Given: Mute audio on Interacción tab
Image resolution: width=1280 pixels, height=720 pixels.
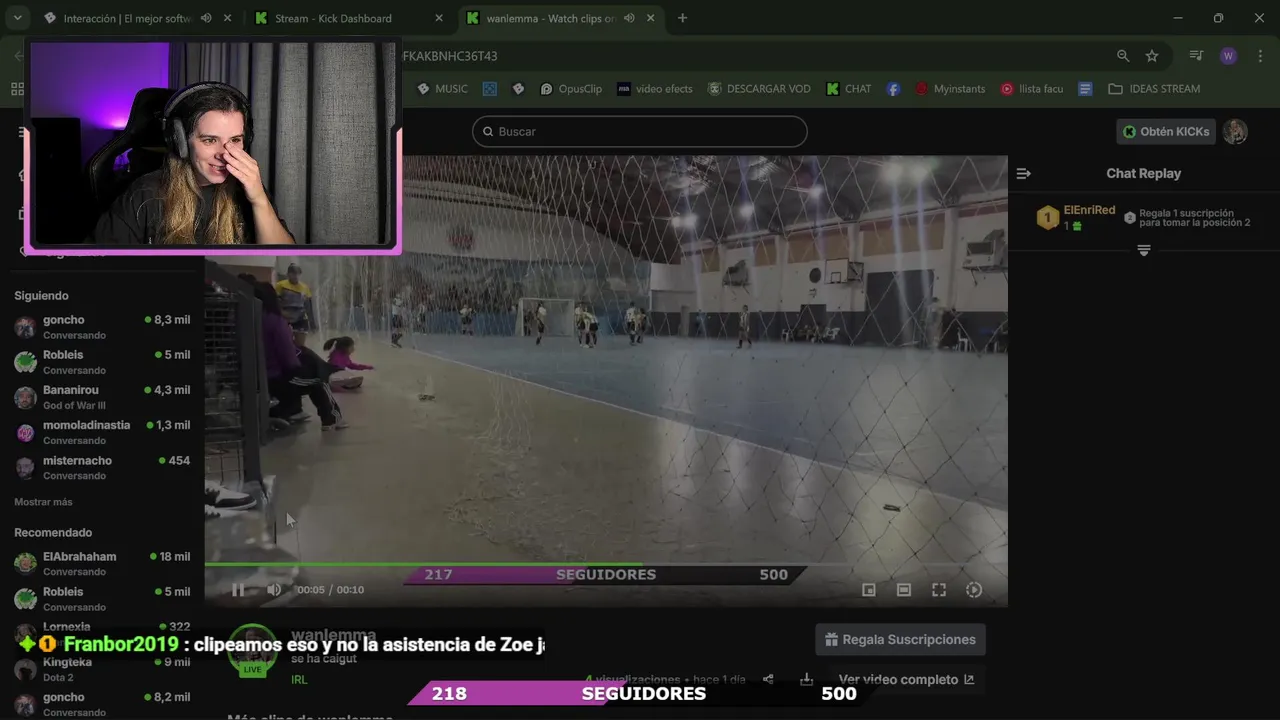Looking at the screenshot, I should (206, 18).
